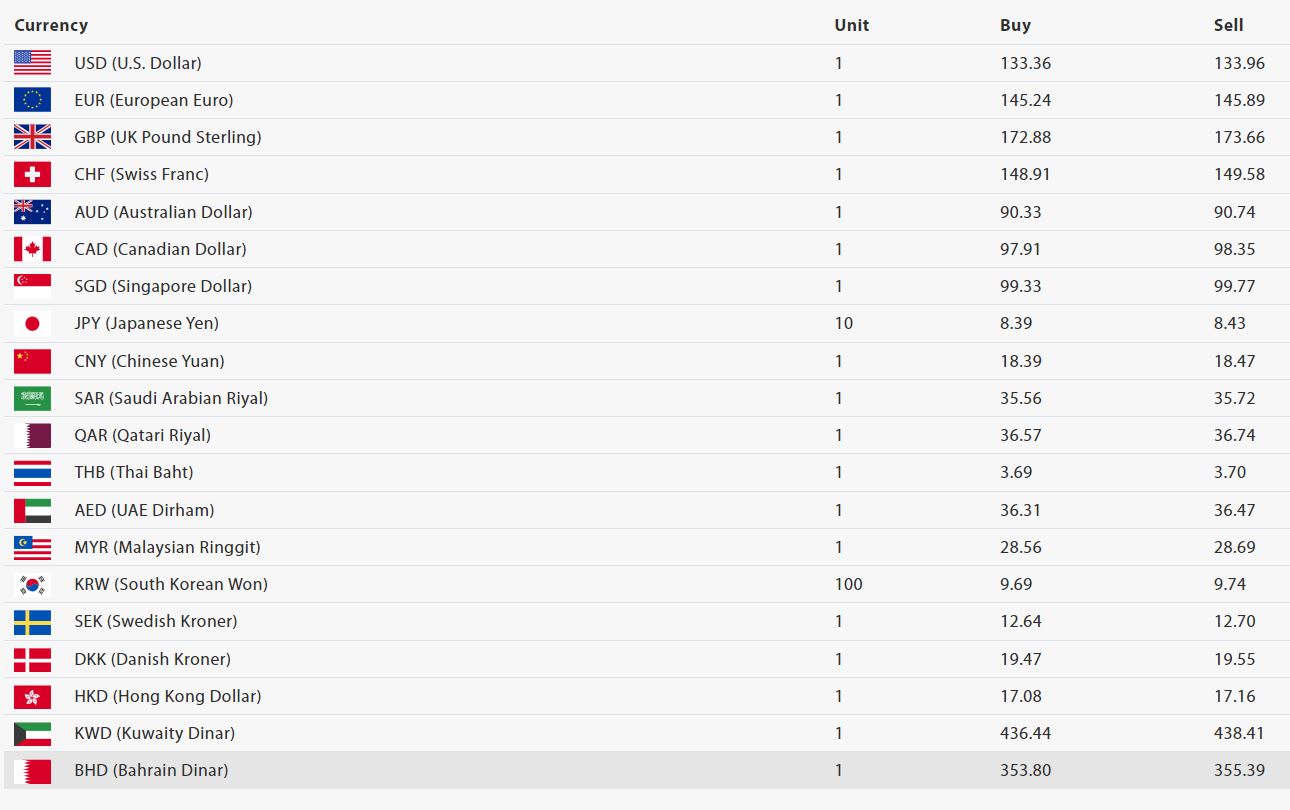
Task: Click the Buy column header
Action: pos(1015,25)
